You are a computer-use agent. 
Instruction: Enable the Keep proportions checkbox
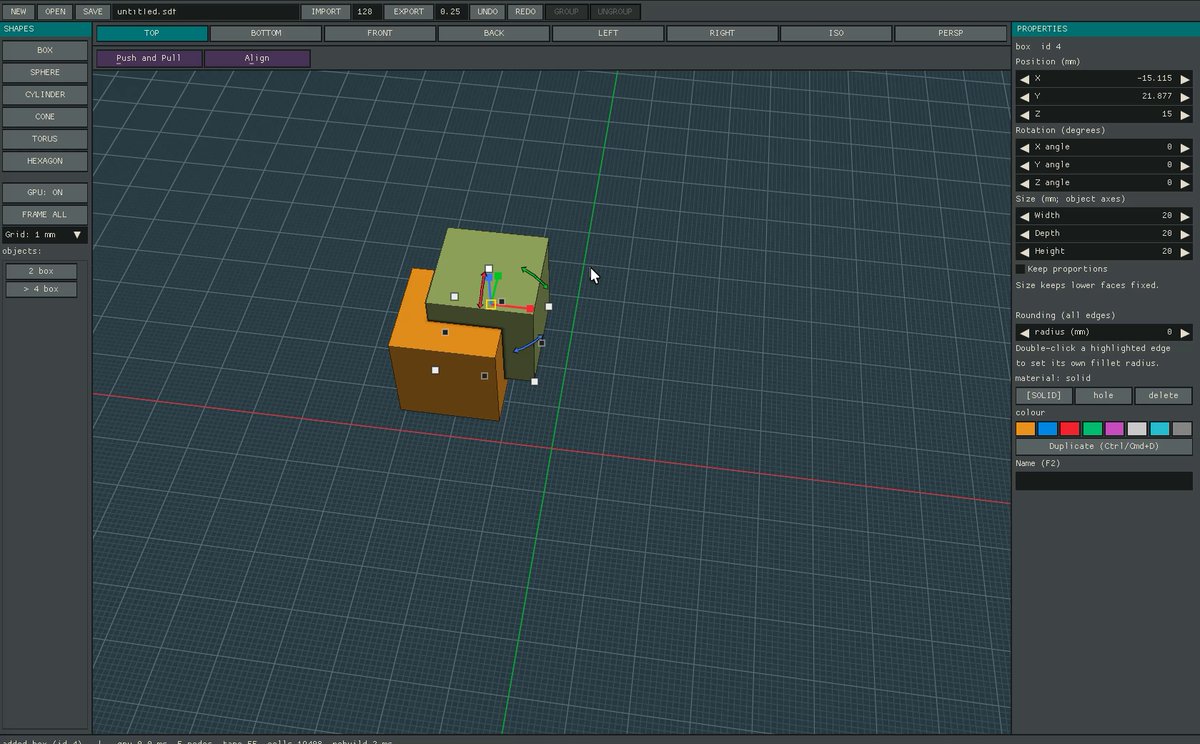pyautogui.click(x=1020, y=269)
